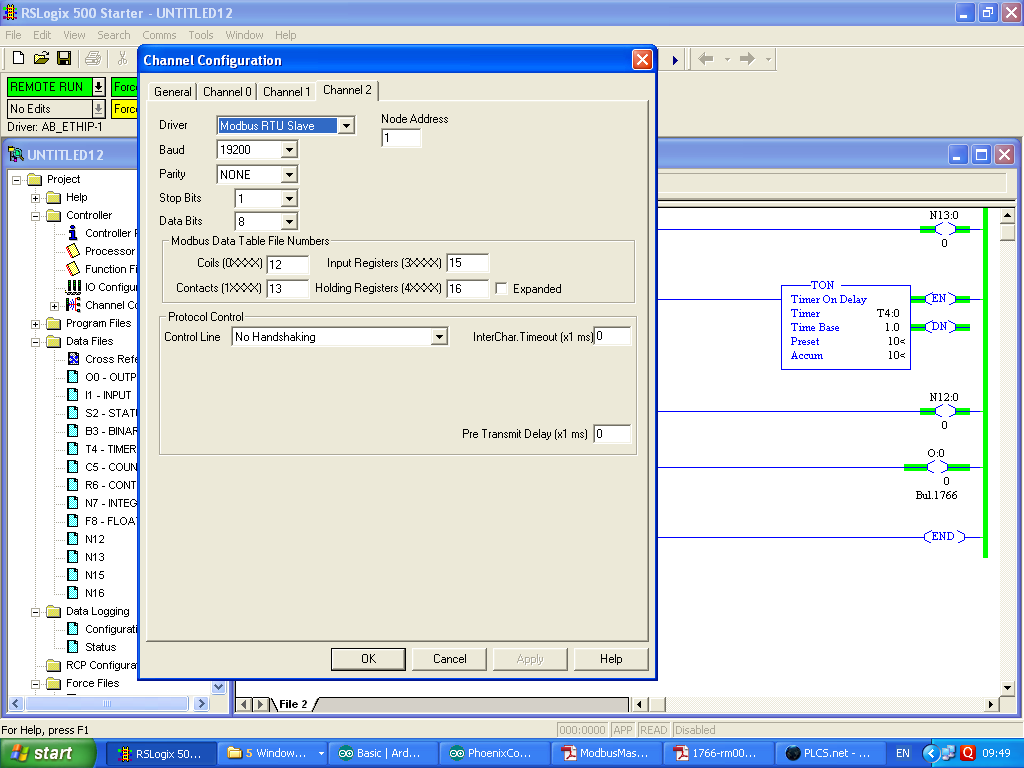The image size is (1024, 768).
Task: Open the Driver dropdown
Action: pos(347,125)
